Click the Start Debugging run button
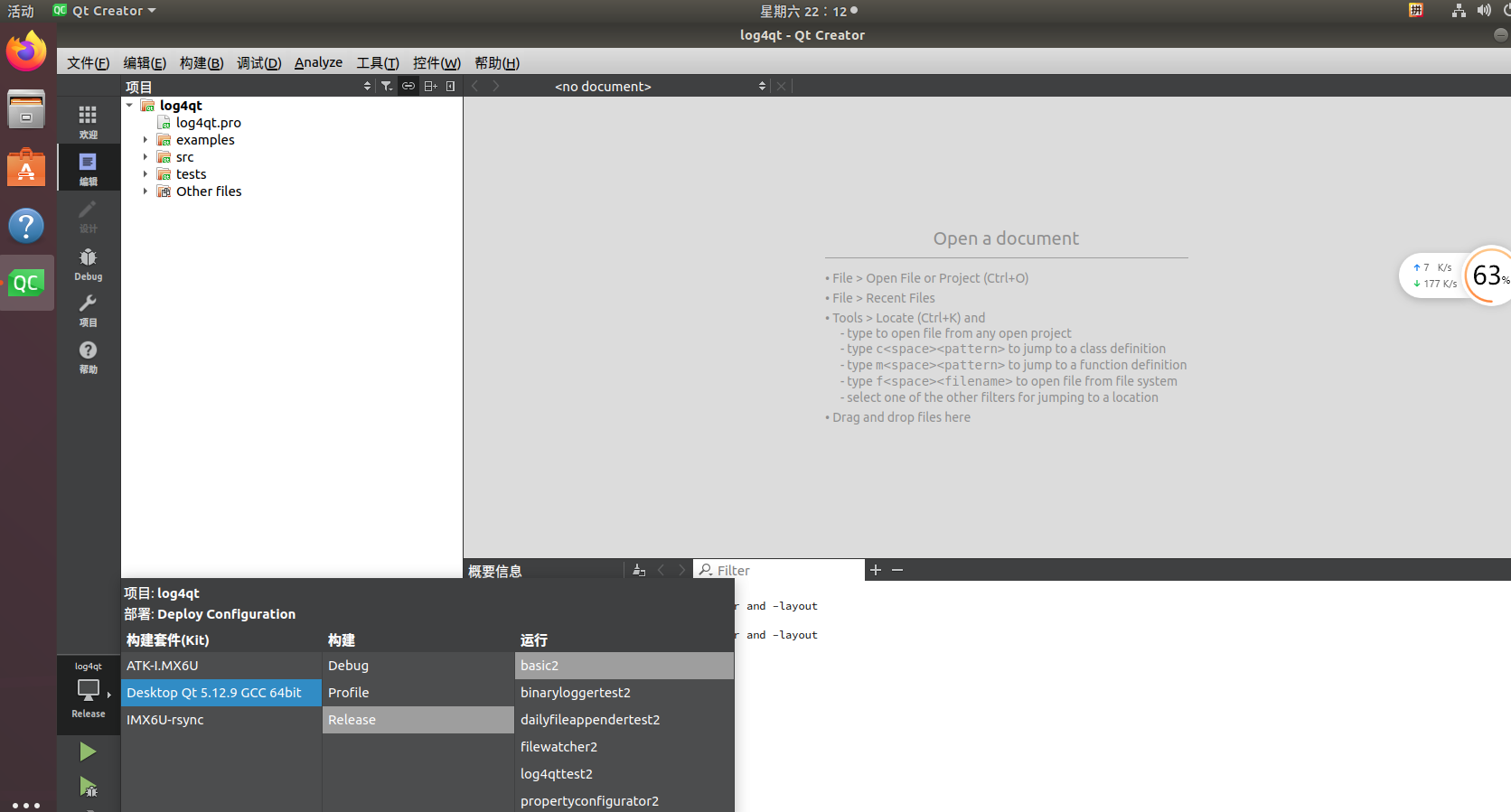The height and width of the screenshot is (812, 1511). coord(88,787)
